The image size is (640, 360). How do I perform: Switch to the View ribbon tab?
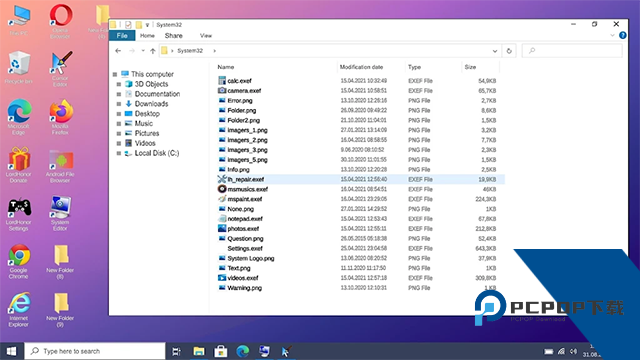point(206,36)
